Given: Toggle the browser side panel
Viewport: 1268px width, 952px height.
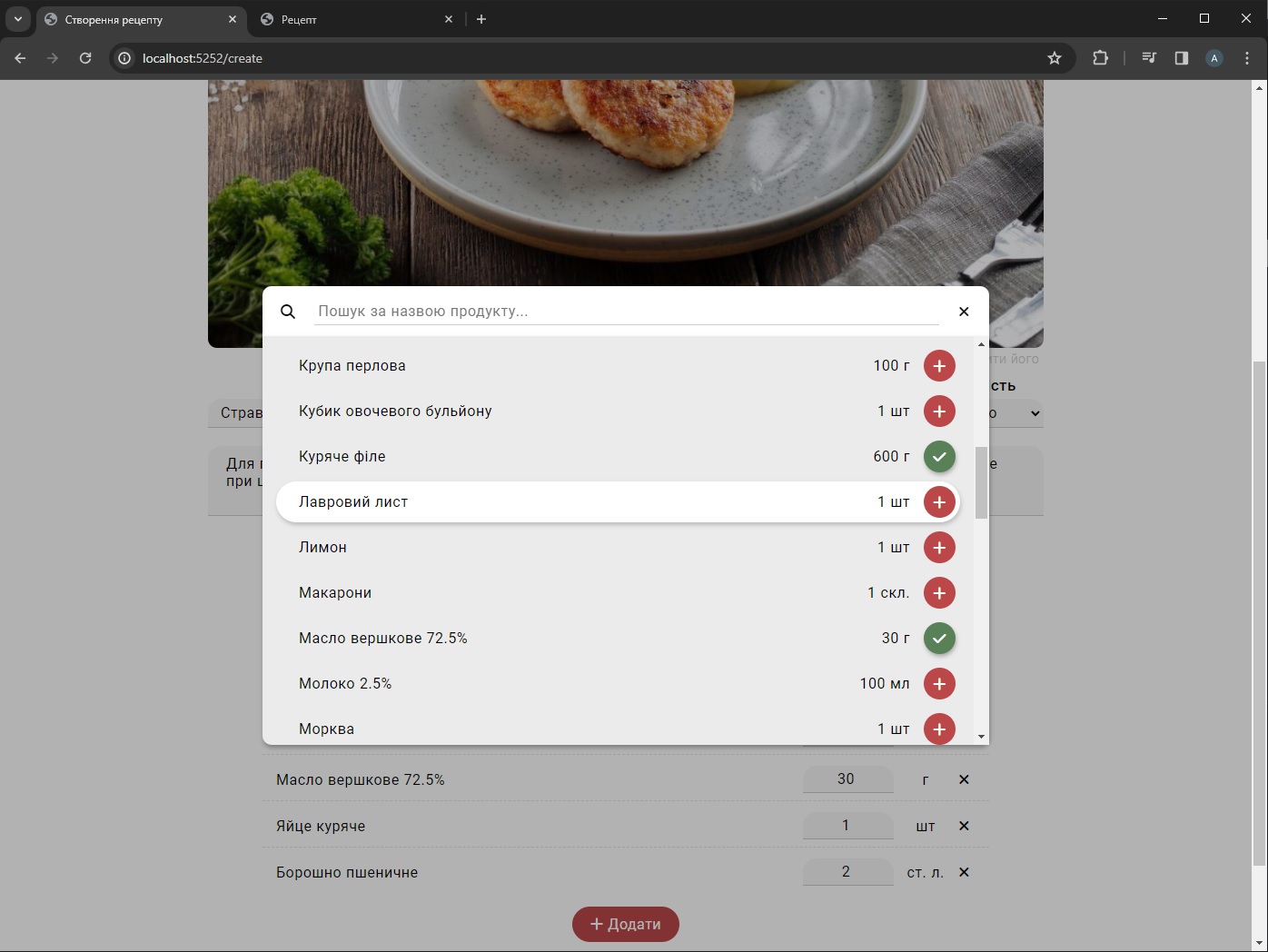Looking at the screenshot, I should tap(1182, 58).
